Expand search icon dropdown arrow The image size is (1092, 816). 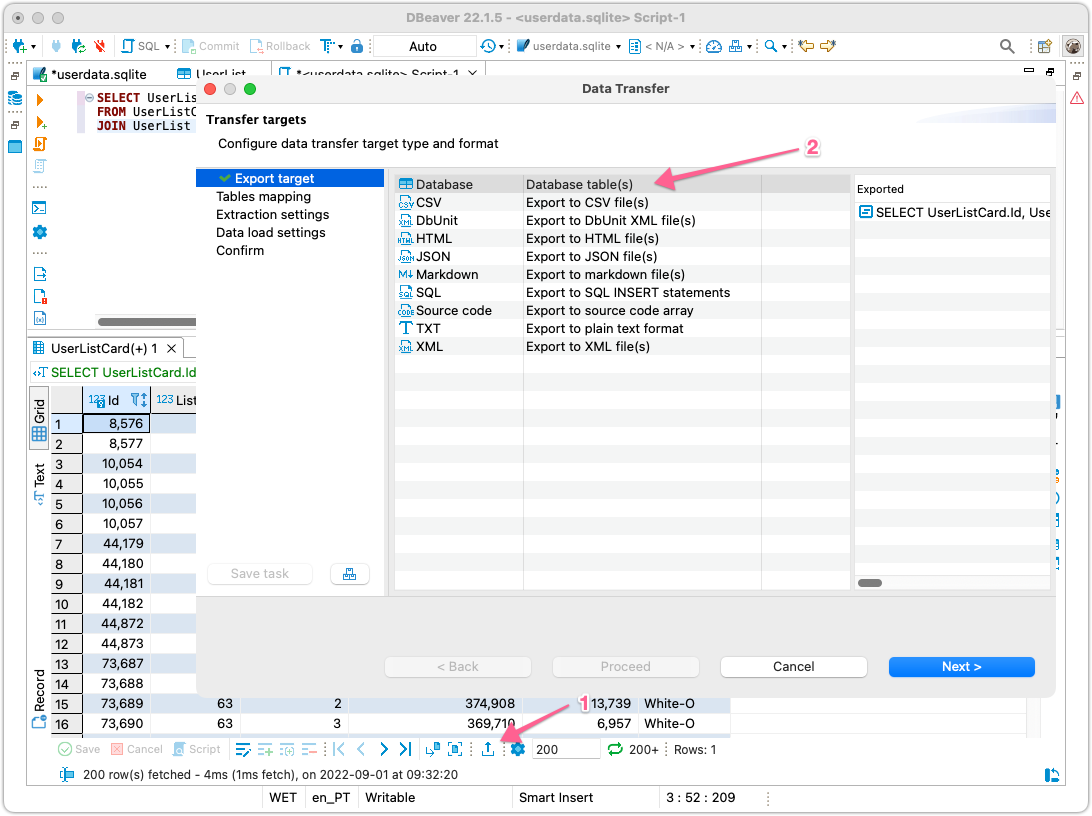click(784, 47)
